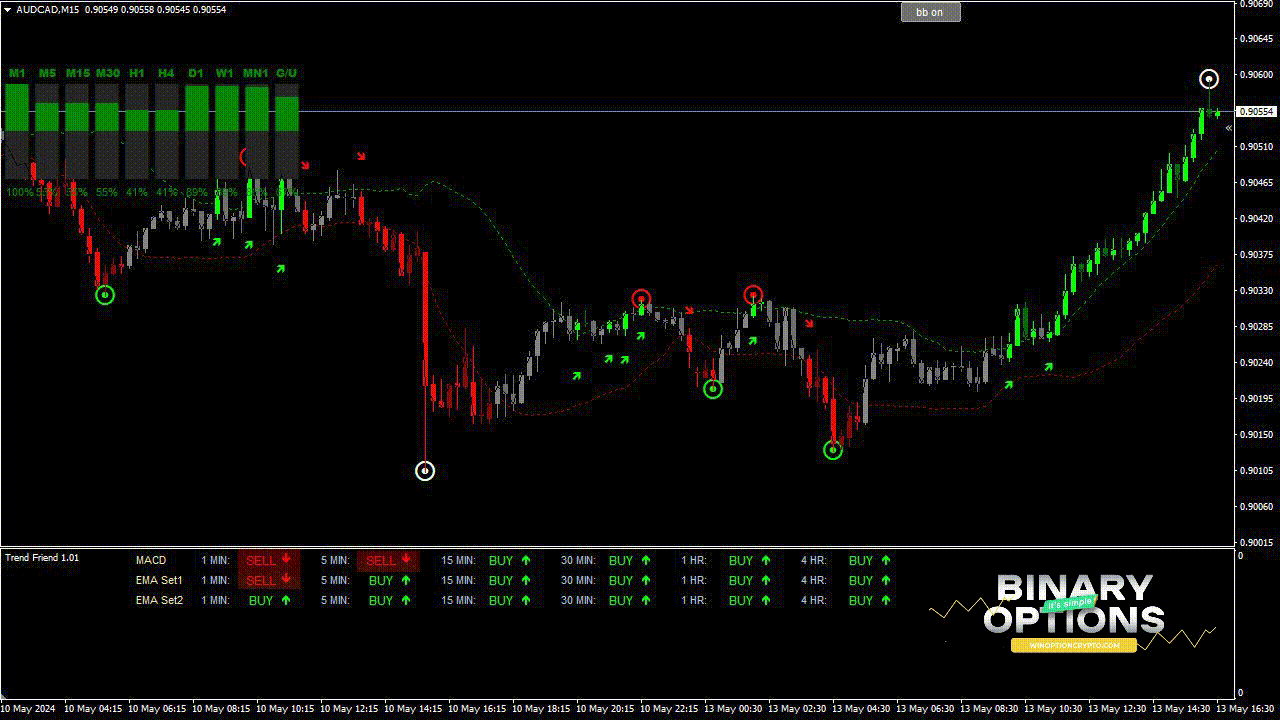Click the right red circle sell signal
Screen dimensions: 1280x720
753,295
